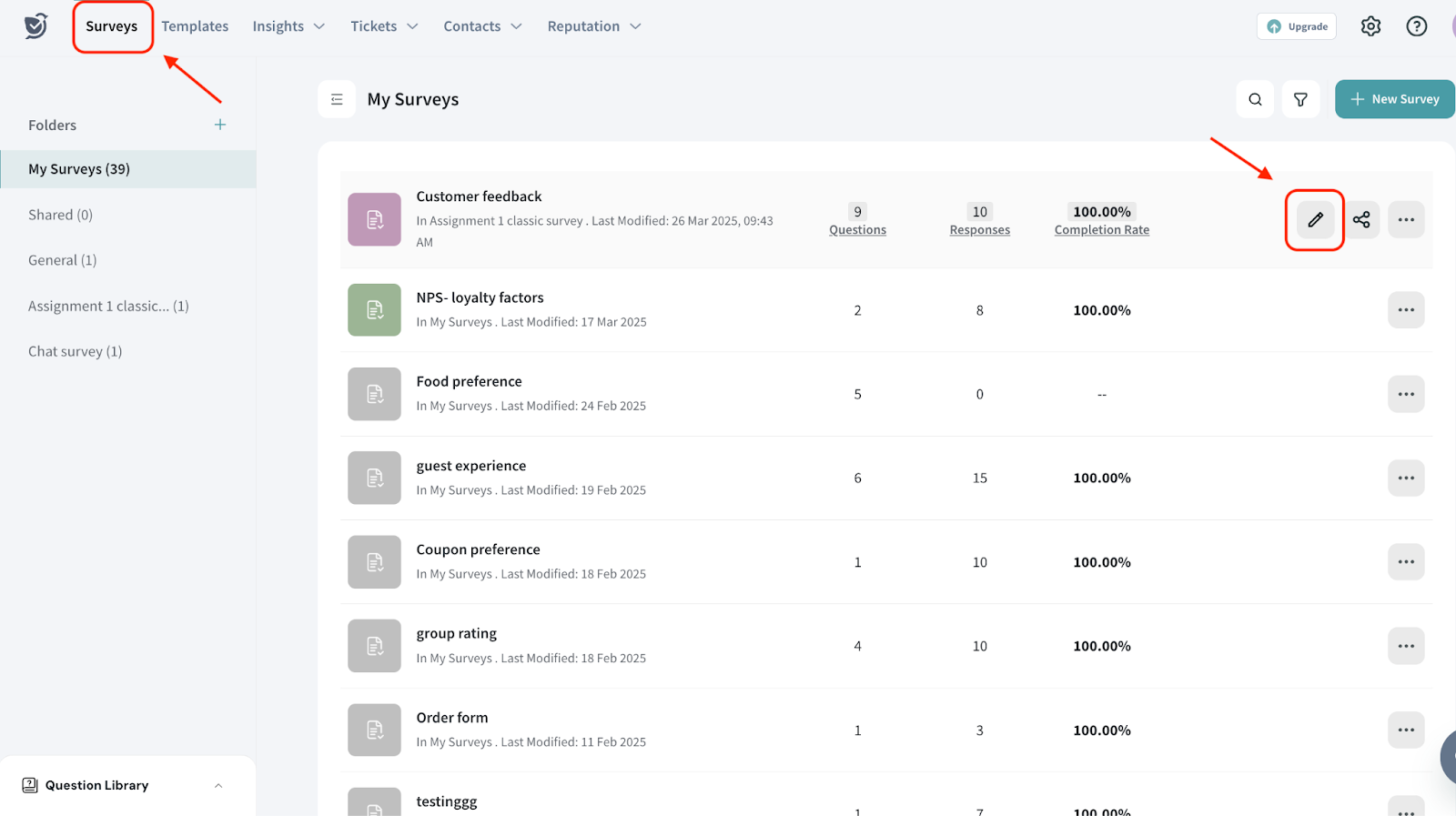Viewport: 1456px width, 816px height.
Task: Click the help question mark icon
Action: pyautogui.click(x=1416, y=26)
